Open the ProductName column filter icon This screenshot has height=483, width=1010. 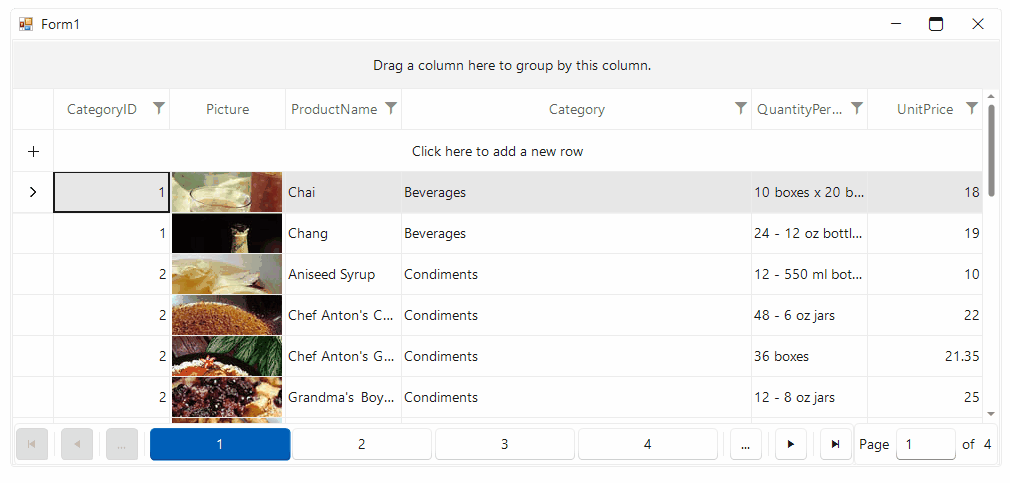[390, 108]
